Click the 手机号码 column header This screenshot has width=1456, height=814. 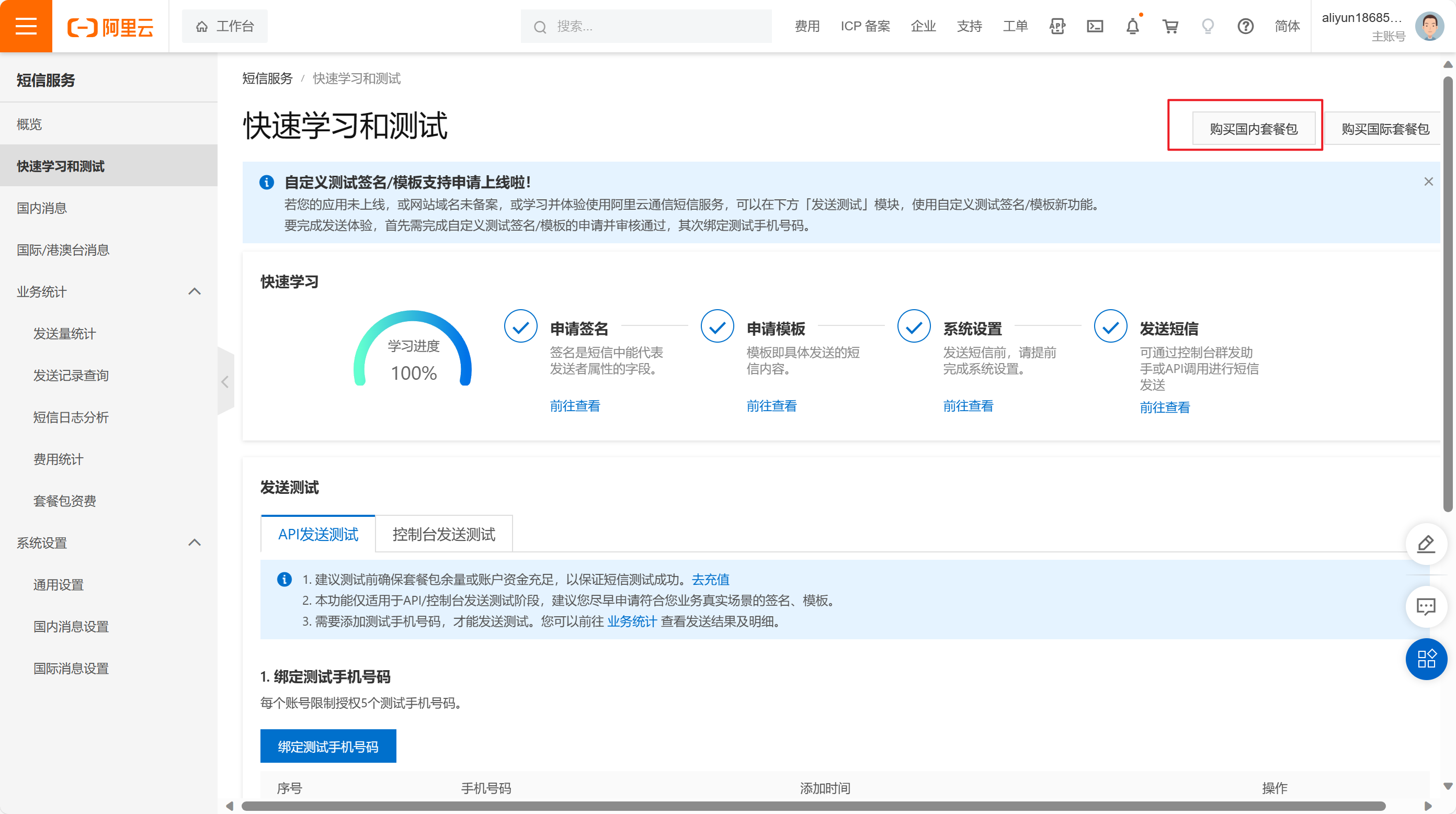point(485,788)
